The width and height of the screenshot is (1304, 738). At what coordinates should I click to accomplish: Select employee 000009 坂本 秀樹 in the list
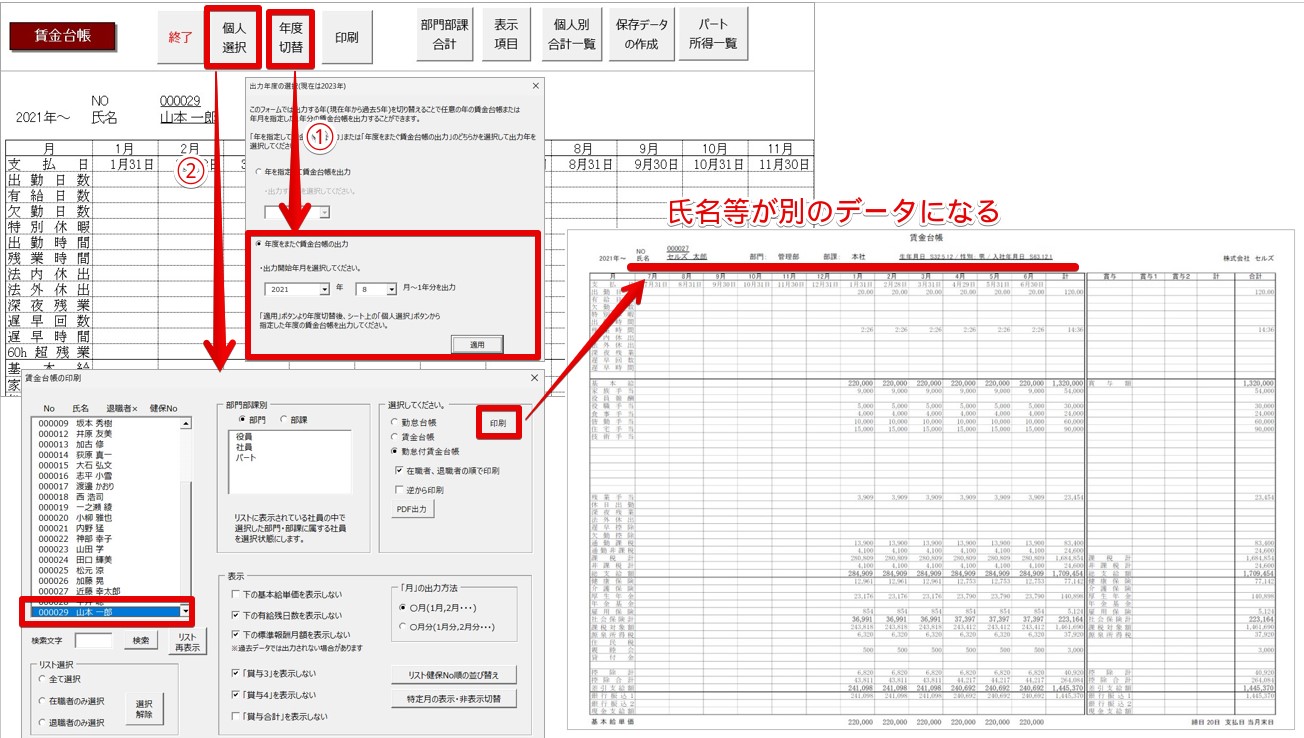pyautogui.click(x=107, y=423)
